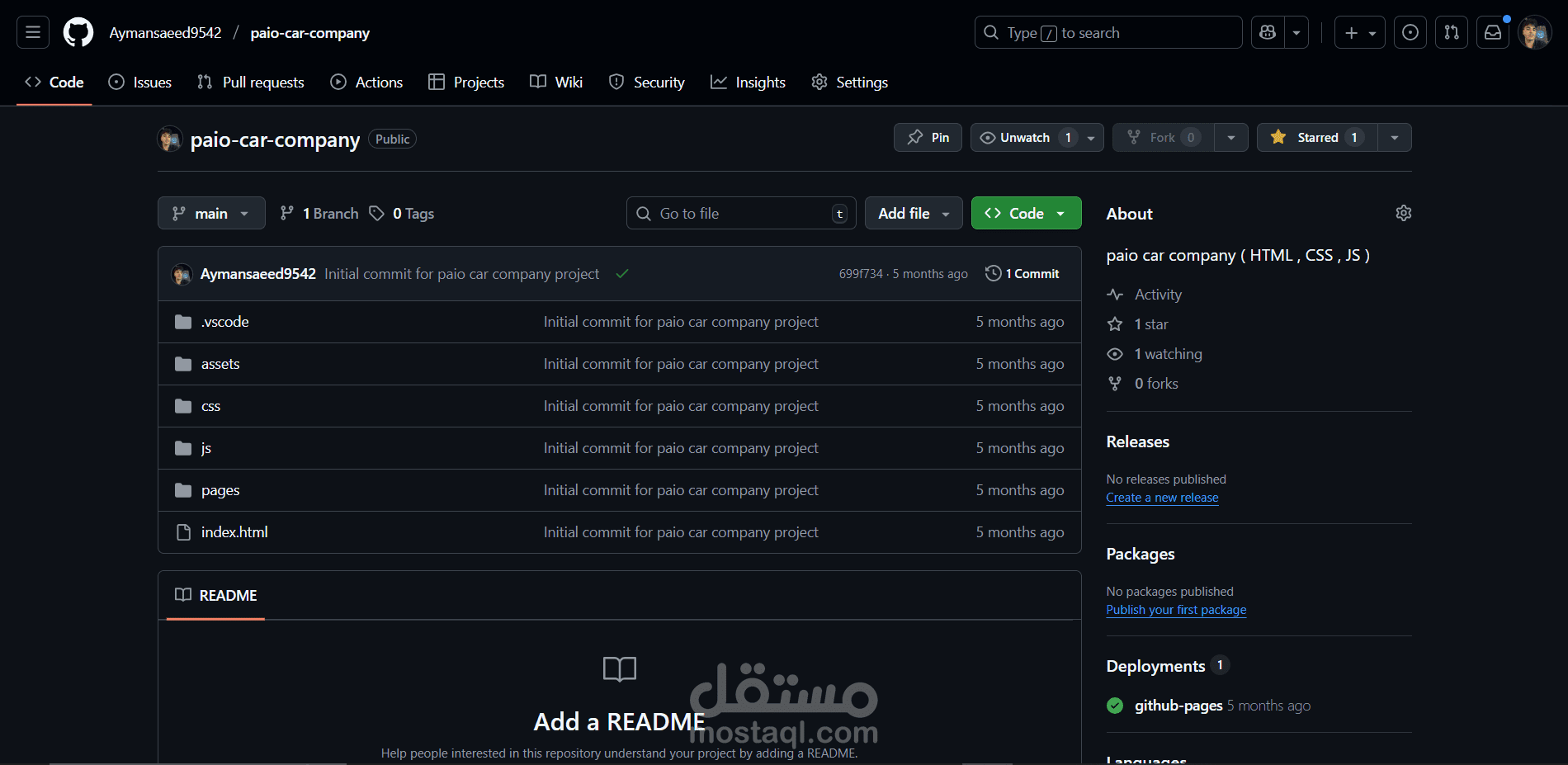Open the Pull requests tab
The height and width of the screenshot is (765, 1568).
[251, 83]
